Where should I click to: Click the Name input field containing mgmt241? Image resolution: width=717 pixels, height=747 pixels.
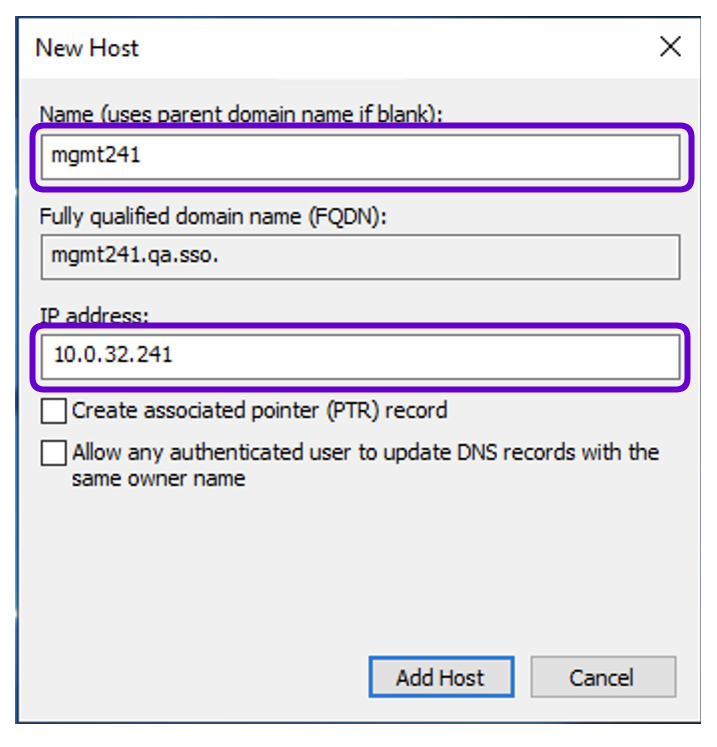(360, 157)
